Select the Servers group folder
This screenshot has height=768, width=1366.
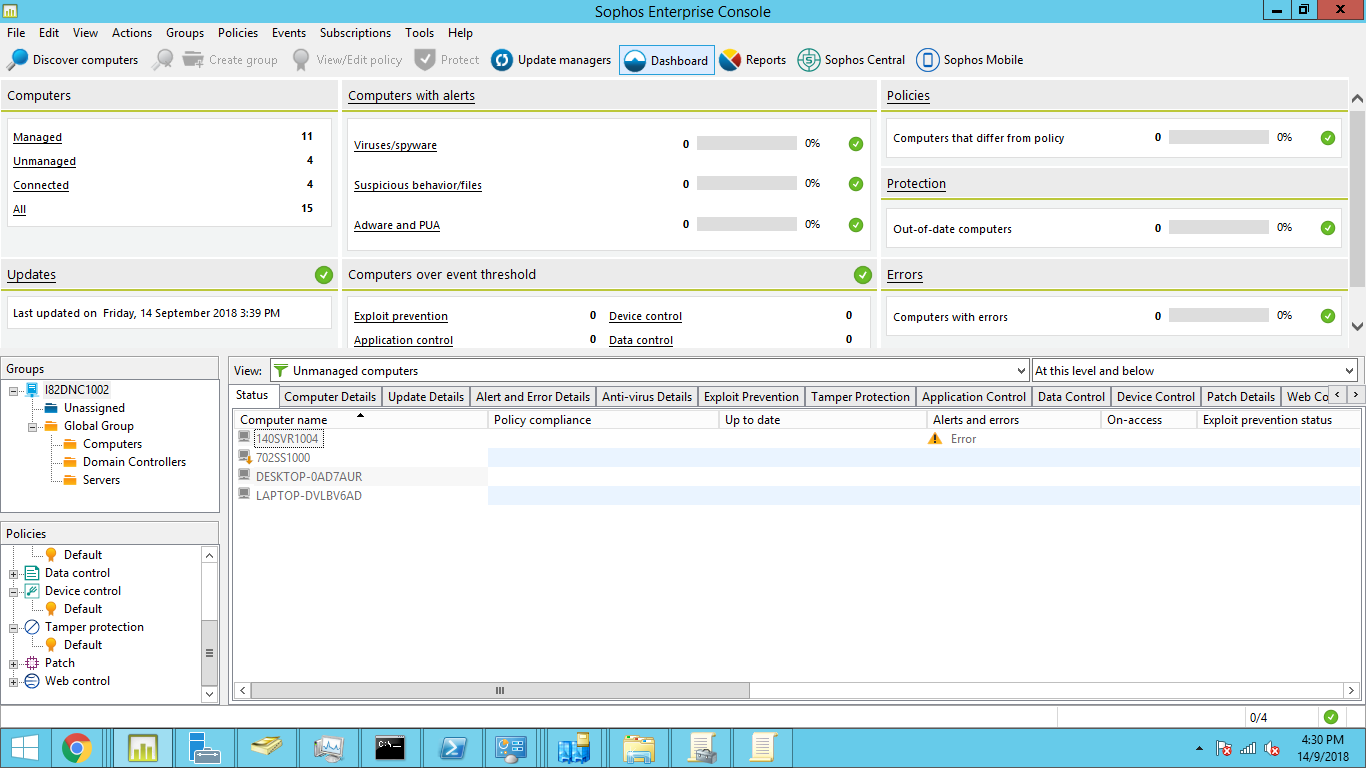click(101, 480)
